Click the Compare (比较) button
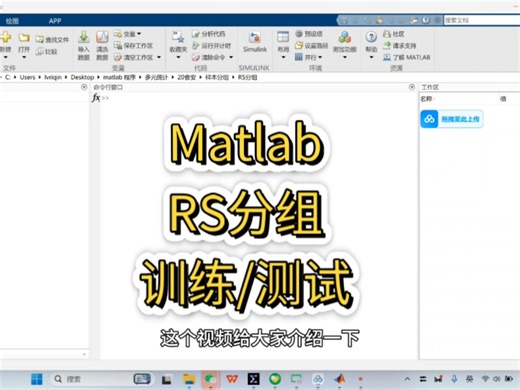This screenshot has height=390, width=520. tap(47, 51)
